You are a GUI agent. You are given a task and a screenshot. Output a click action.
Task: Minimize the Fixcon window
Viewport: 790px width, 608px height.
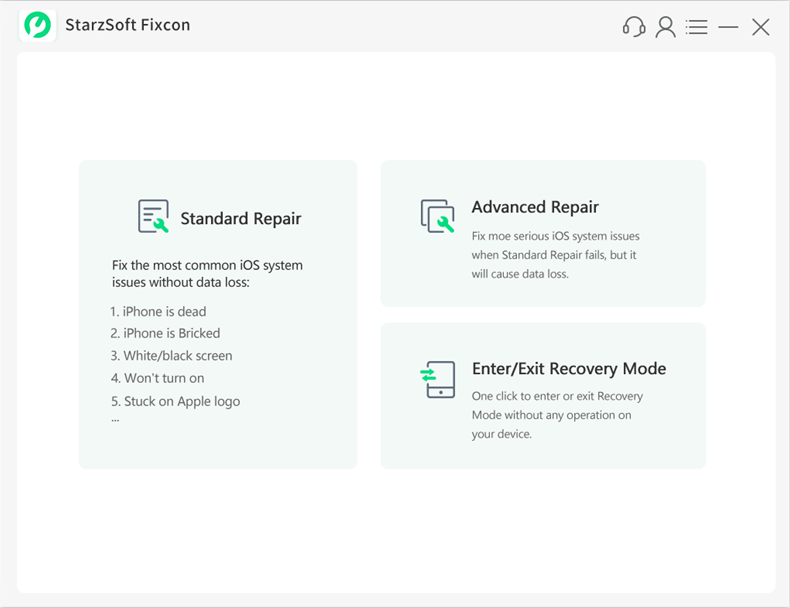pos(728,27)
